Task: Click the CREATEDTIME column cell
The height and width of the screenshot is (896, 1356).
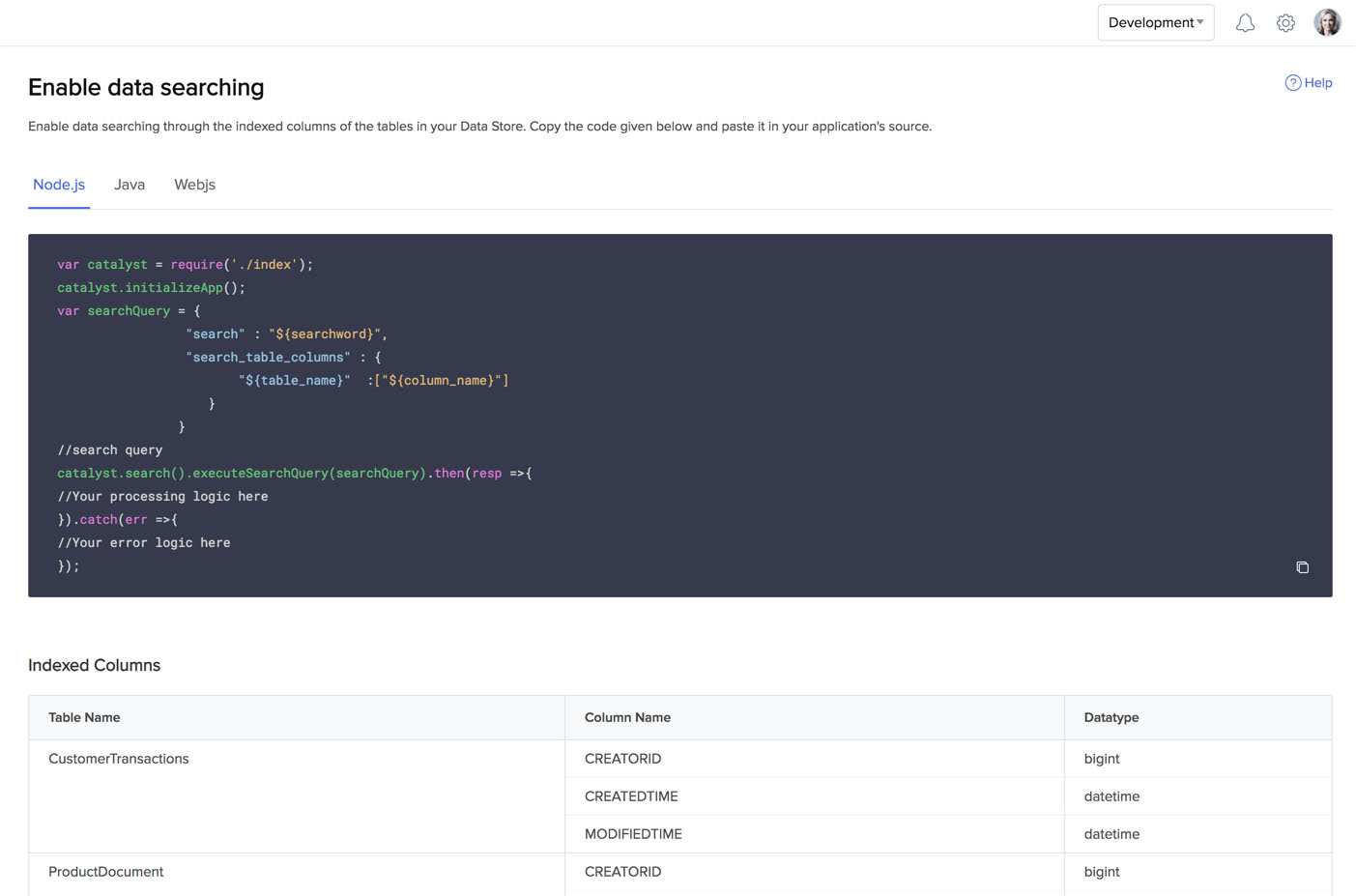Action: 631,796
